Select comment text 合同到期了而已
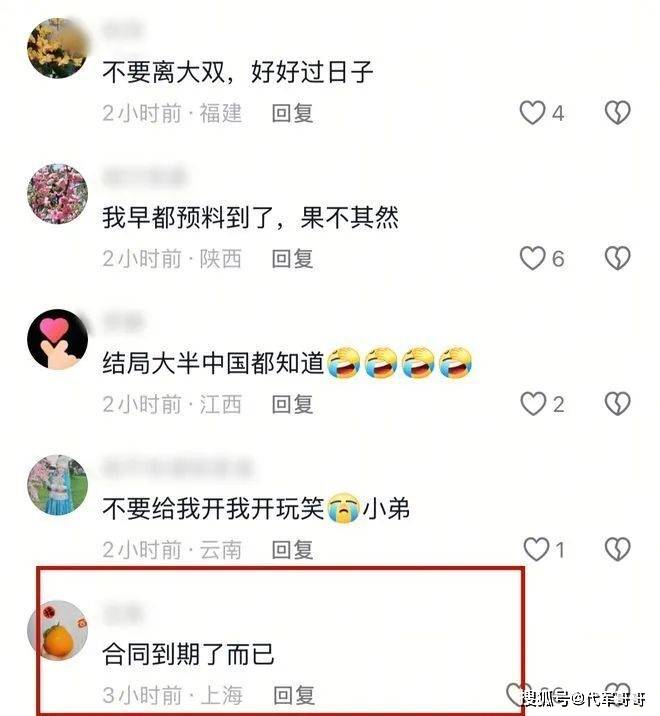 188,654
